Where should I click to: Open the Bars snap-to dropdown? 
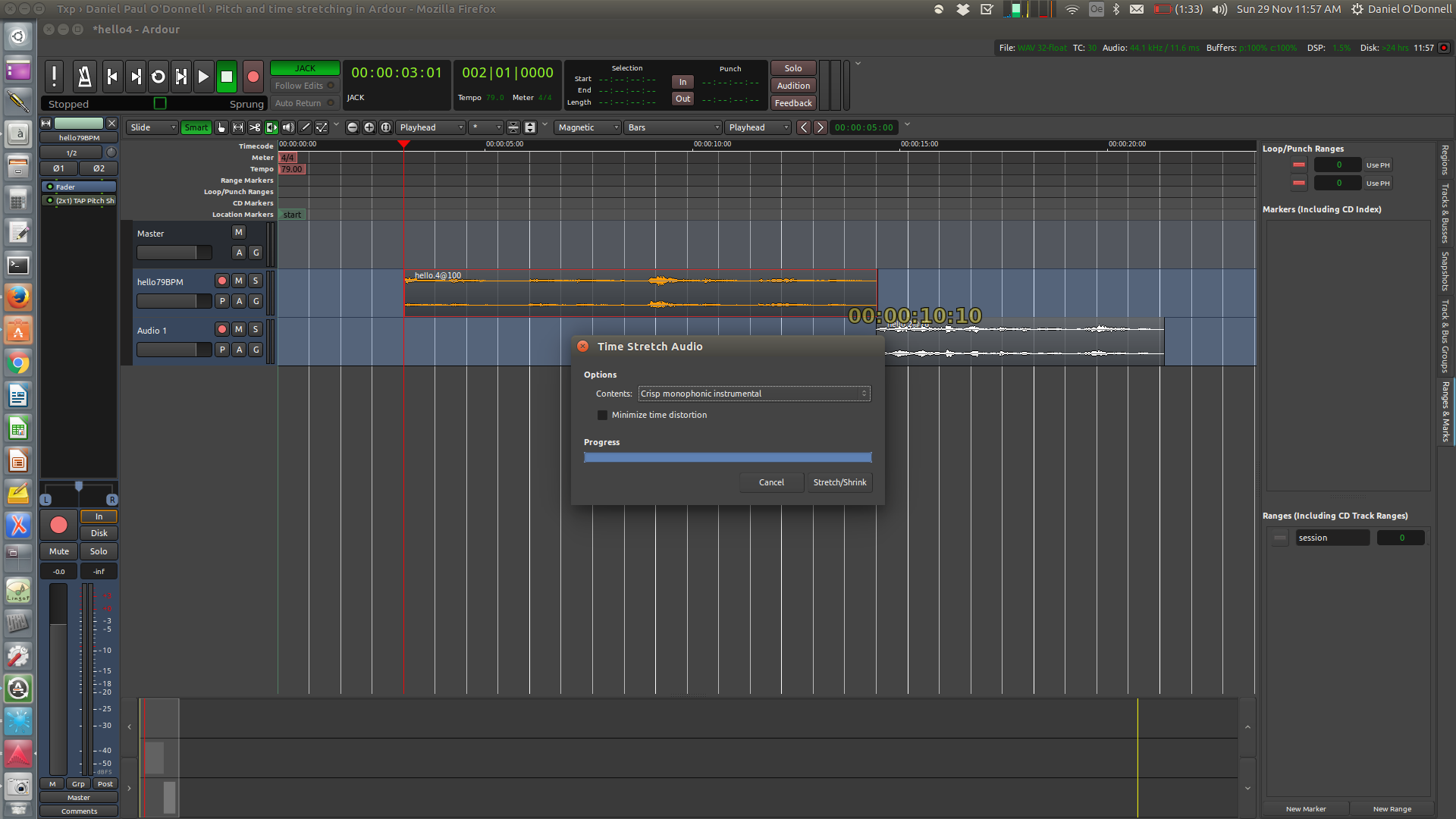(673, 127)
